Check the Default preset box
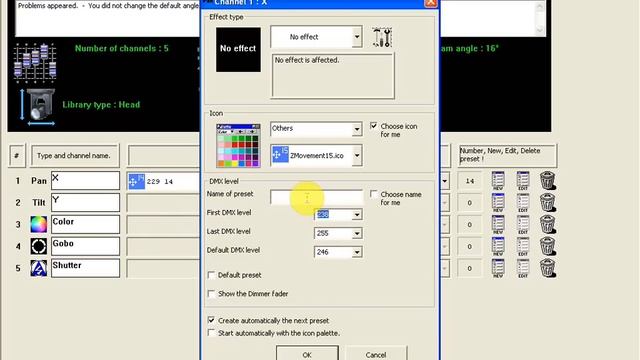This screenshot has width=640, height=360. pos(211,275)
